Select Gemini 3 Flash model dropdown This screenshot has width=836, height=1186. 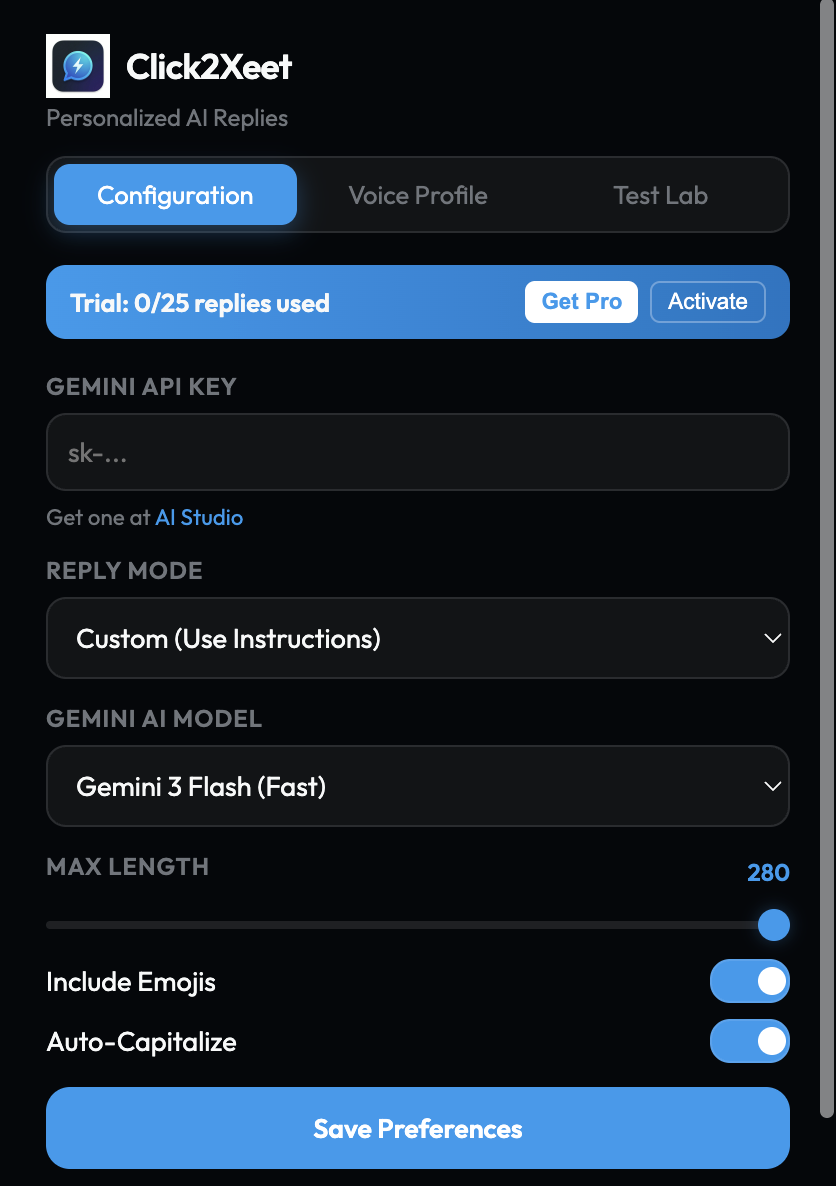(418, 786)
